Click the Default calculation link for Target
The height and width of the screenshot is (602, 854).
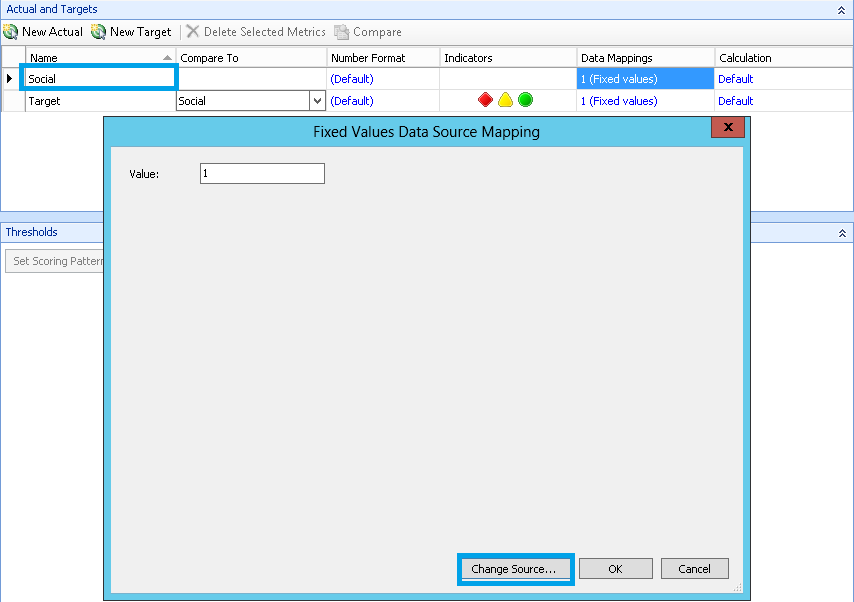pos(735,100)
